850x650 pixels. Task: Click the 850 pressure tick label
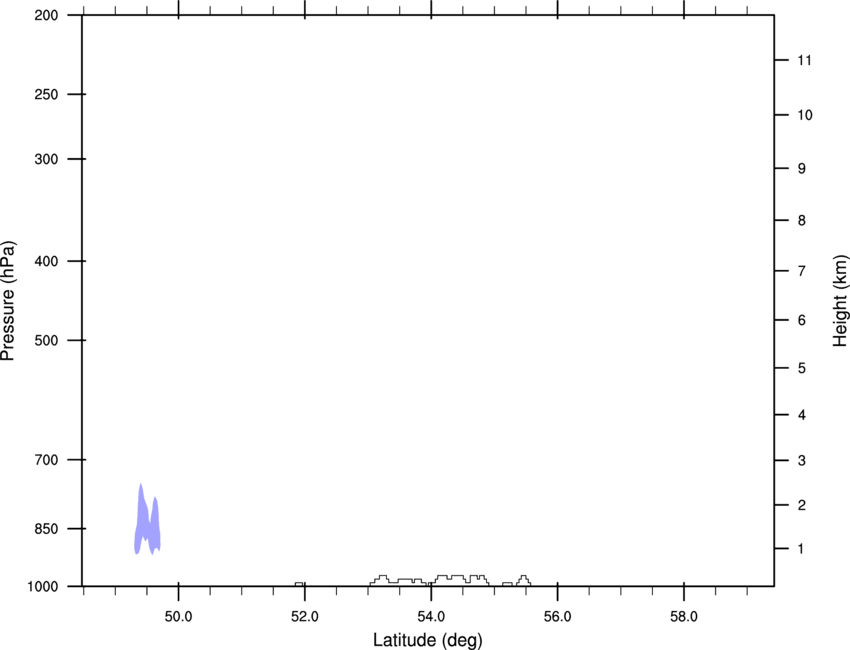click(46, 529)
